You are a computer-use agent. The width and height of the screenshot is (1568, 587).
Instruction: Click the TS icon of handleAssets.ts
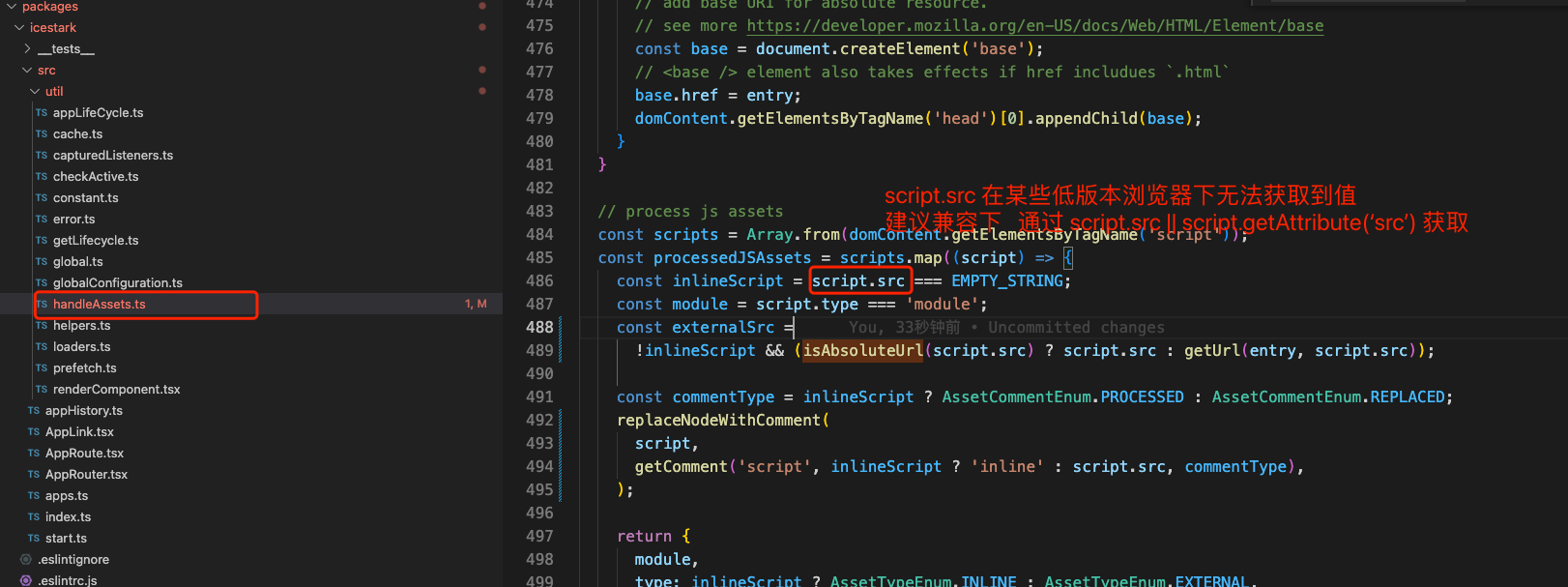42,304
